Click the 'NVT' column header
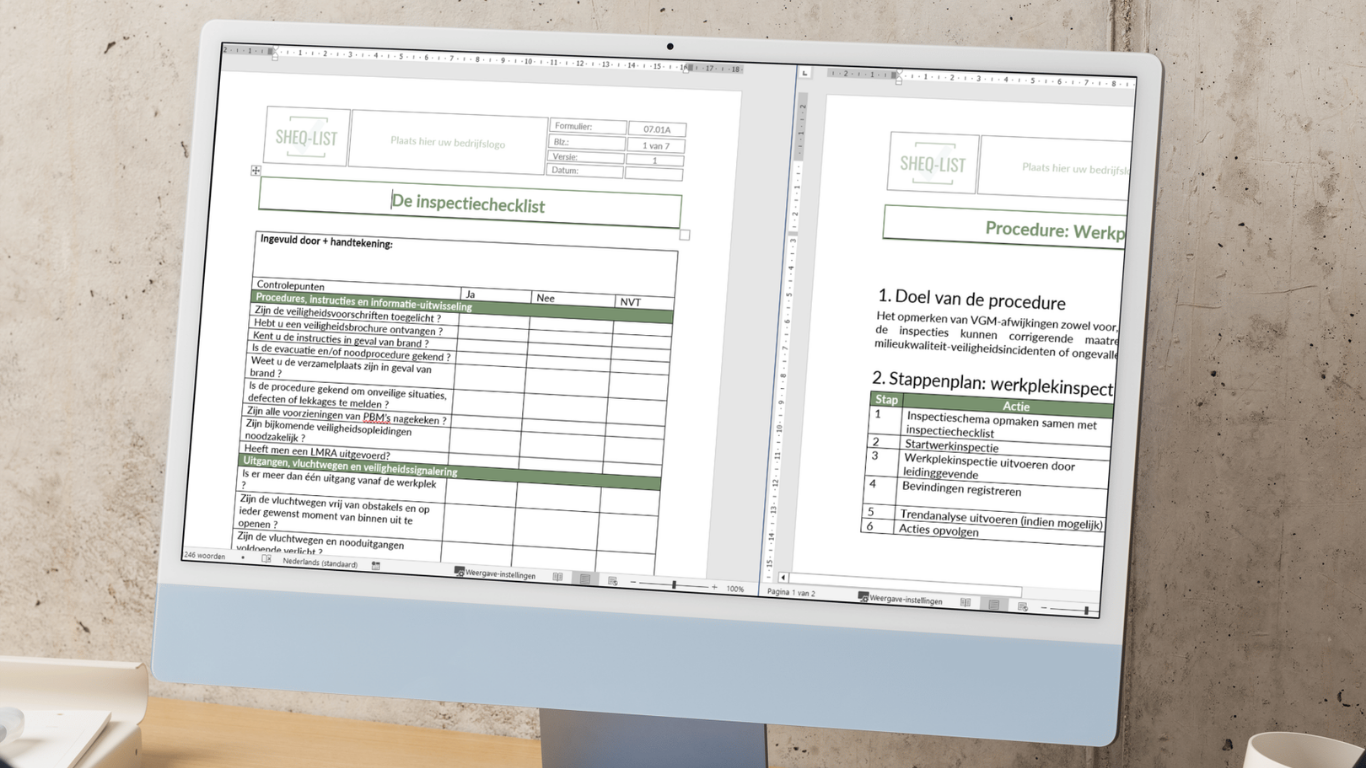1366x768 pixels. pos(645,302)
